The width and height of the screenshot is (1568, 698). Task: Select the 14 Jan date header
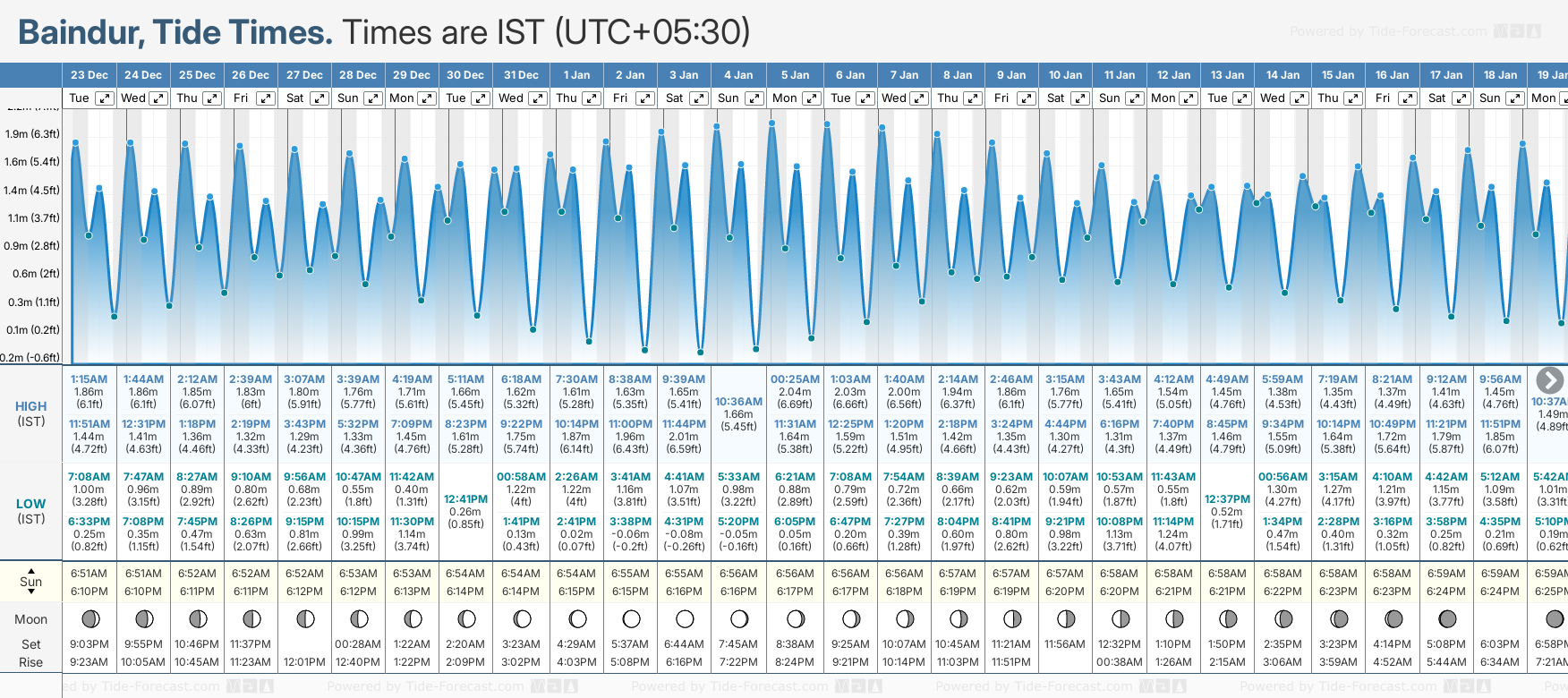pyautogui.click(x=1283, y=75)
